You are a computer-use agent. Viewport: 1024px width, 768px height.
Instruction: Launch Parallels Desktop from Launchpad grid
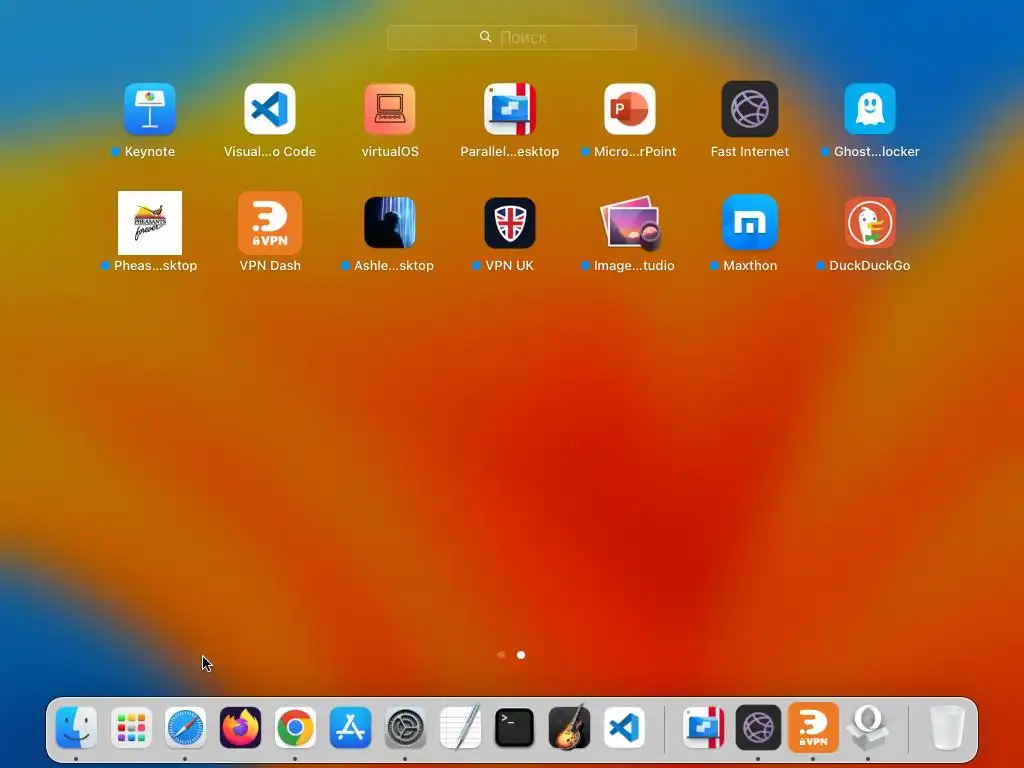tap(509, 108)
